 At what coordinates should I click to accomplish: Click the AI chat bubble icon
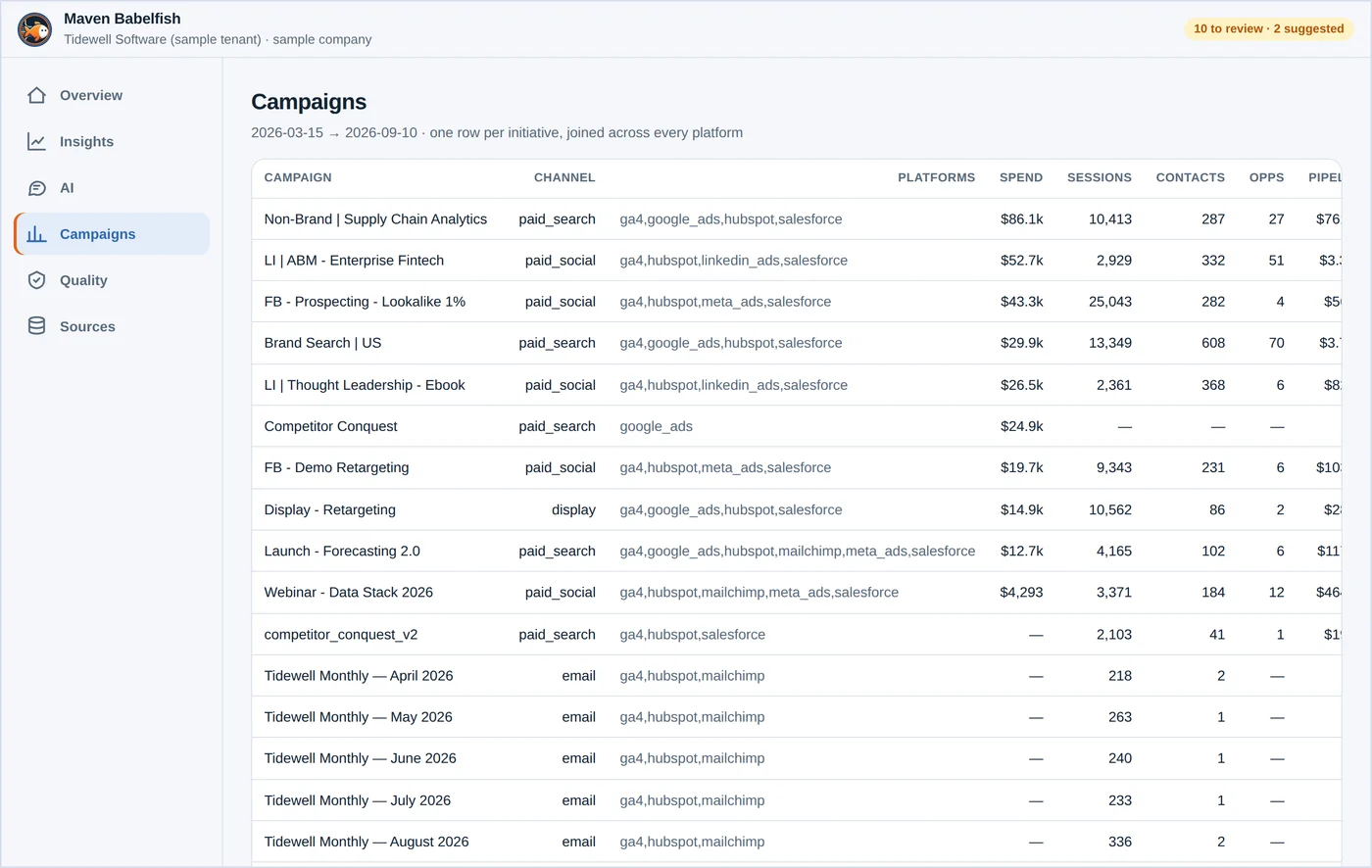[36, 188]
